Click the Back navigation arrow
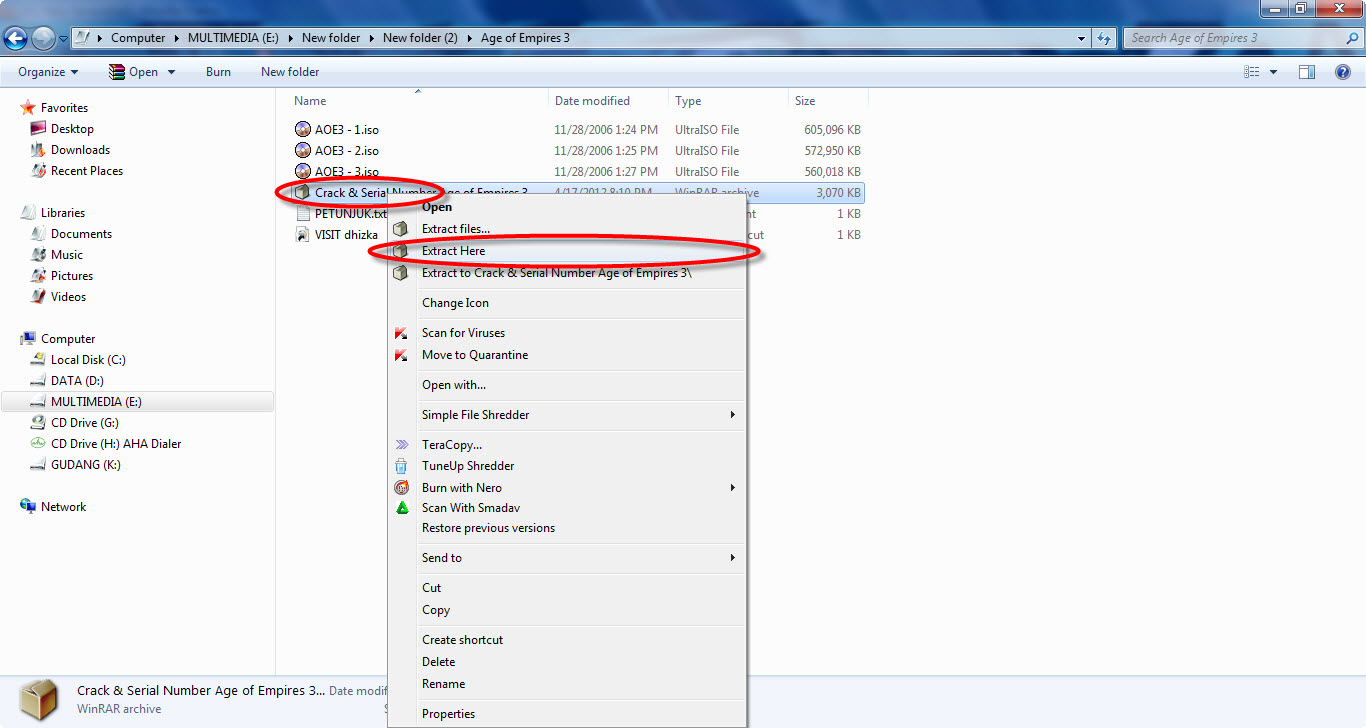Image resolution: width=1366 pixels, height=728 pixels. [x=16, y=38]
